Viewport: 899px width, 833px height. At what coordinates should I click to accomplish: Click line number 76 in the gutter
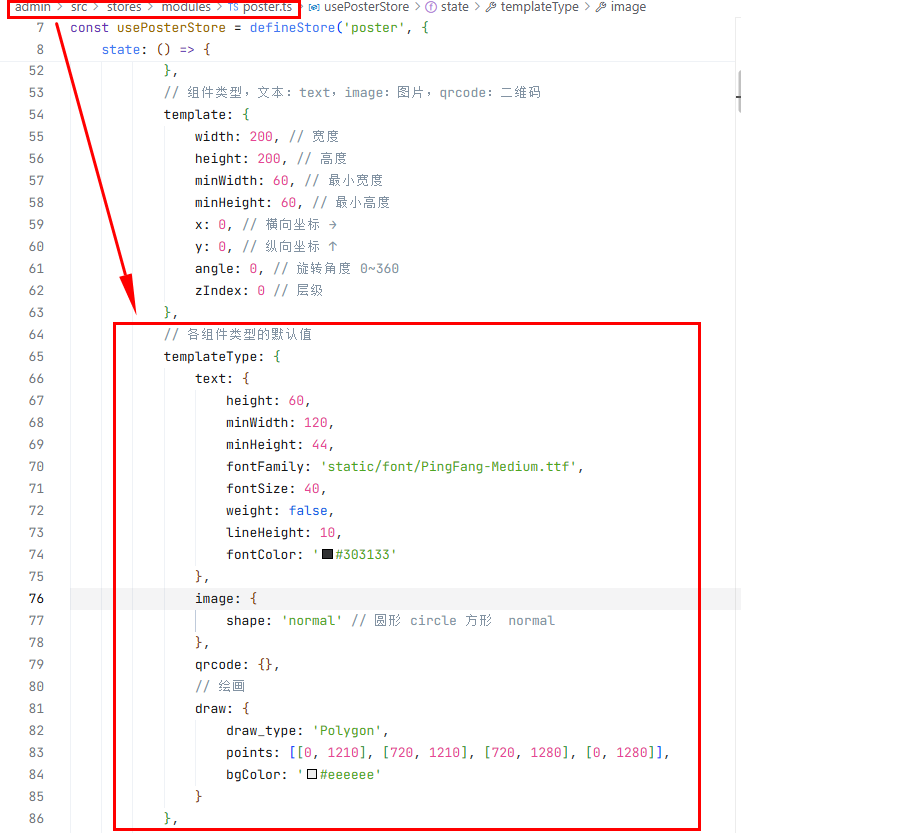[38, 598]
